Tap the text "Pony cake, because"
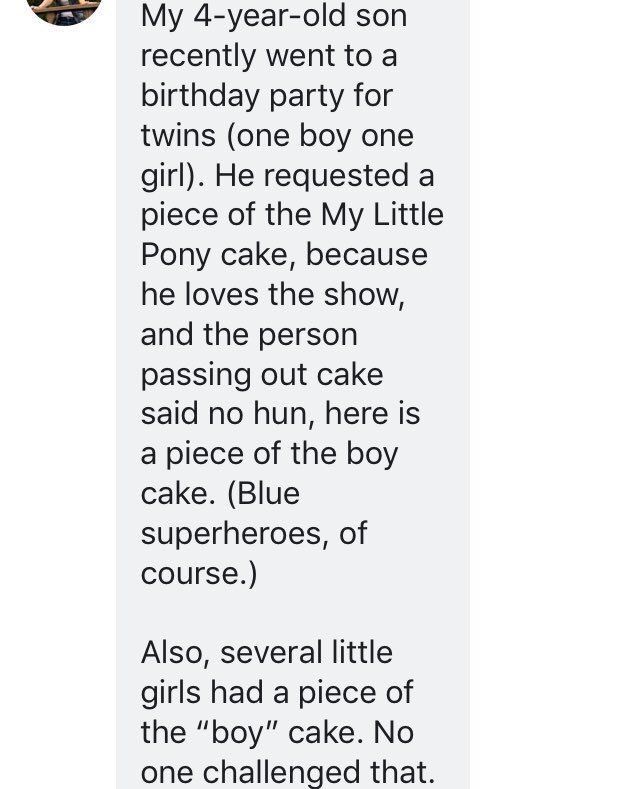Viewport: 640px width, 789px height. click(284, 255)
